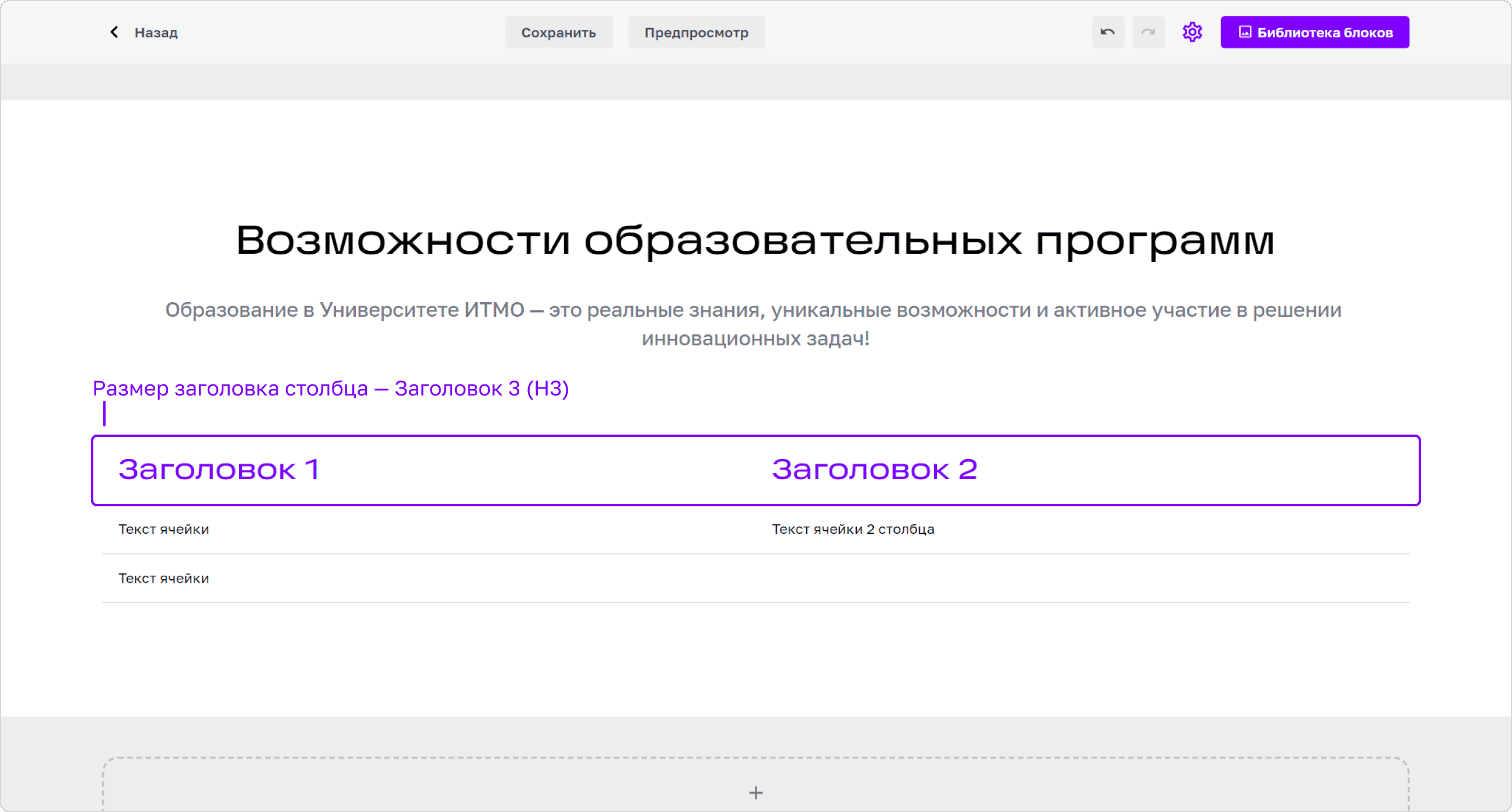Click the back chevron arrow icon
Screen dimensions: 1512x812
coord(114,32)
